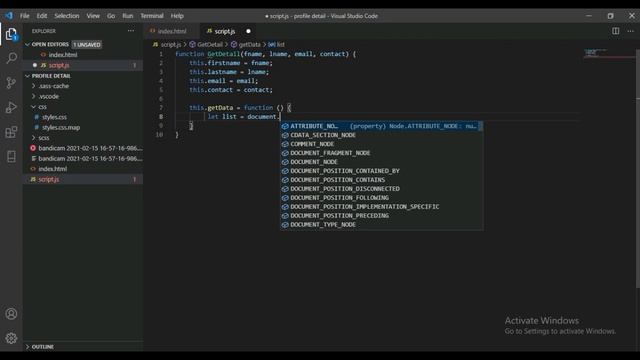
Task: Open the Run menu
Action: point(128,16)
